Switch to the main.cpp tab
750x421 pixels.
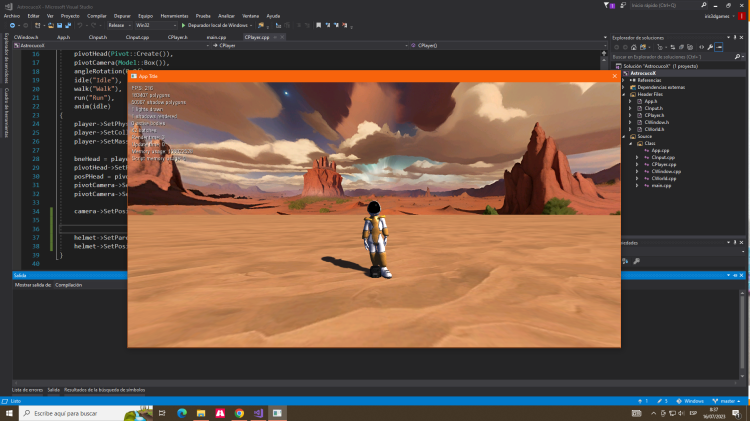(216, 37)
